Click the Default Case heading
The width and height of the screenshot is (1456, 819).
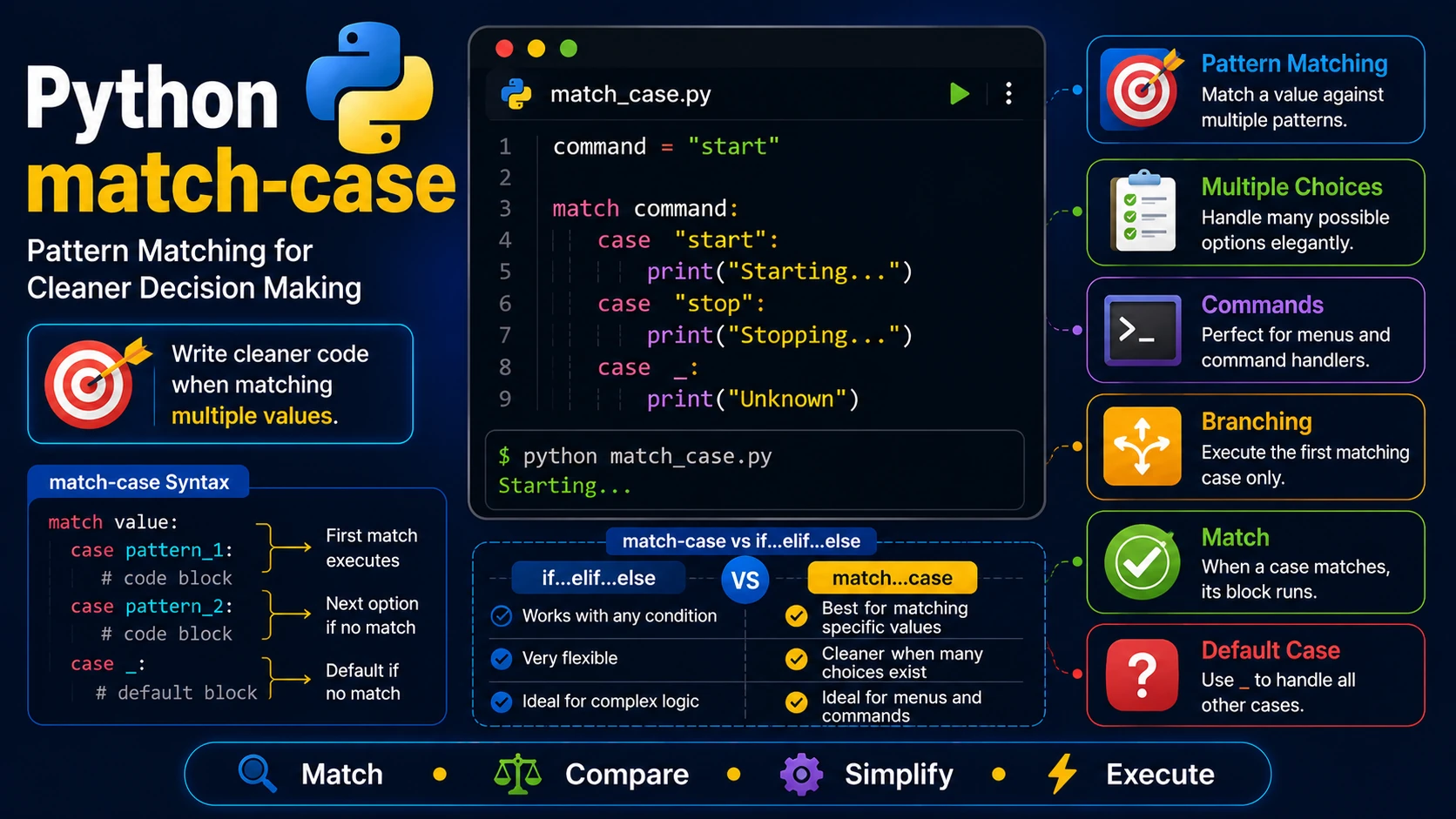pyautogui.click(x=1271, y=650)
